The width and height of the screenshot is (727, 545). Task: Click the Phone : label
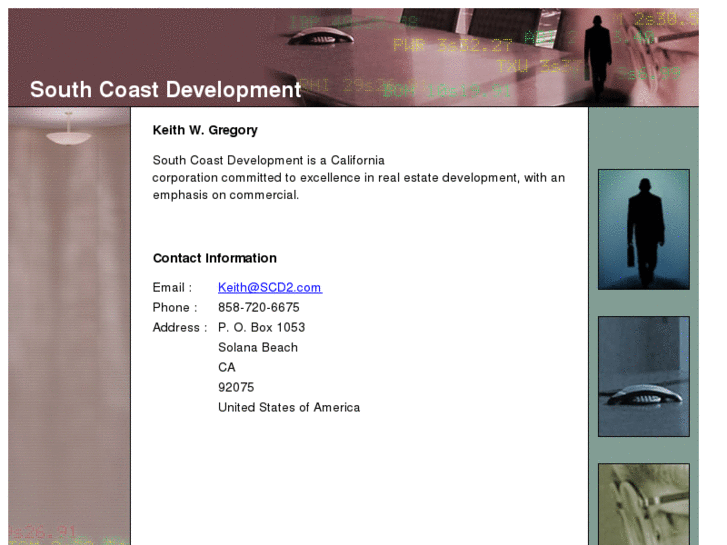coord(175,308)
